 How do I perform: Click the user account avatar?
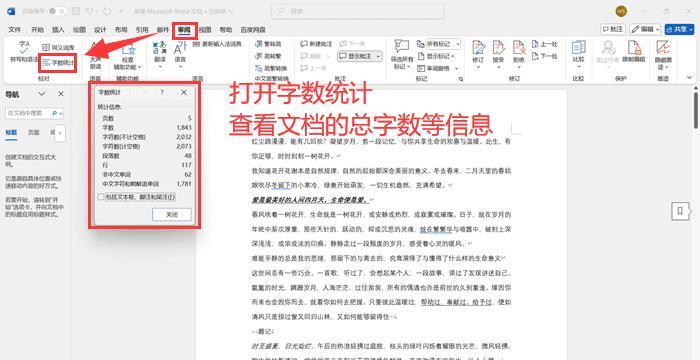pos(621,11)
